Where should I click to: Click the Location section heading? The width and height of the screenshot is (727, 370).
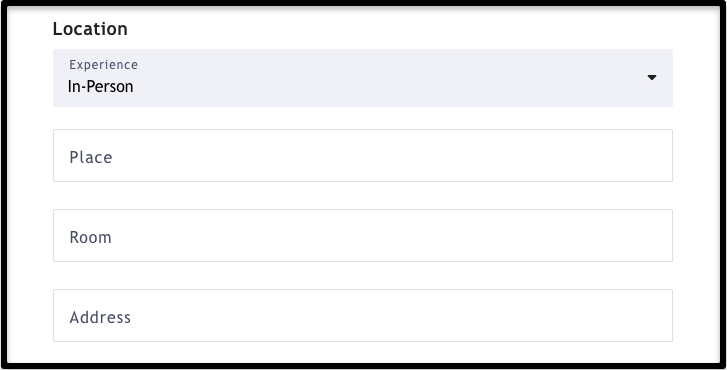[x=90, y=29]
